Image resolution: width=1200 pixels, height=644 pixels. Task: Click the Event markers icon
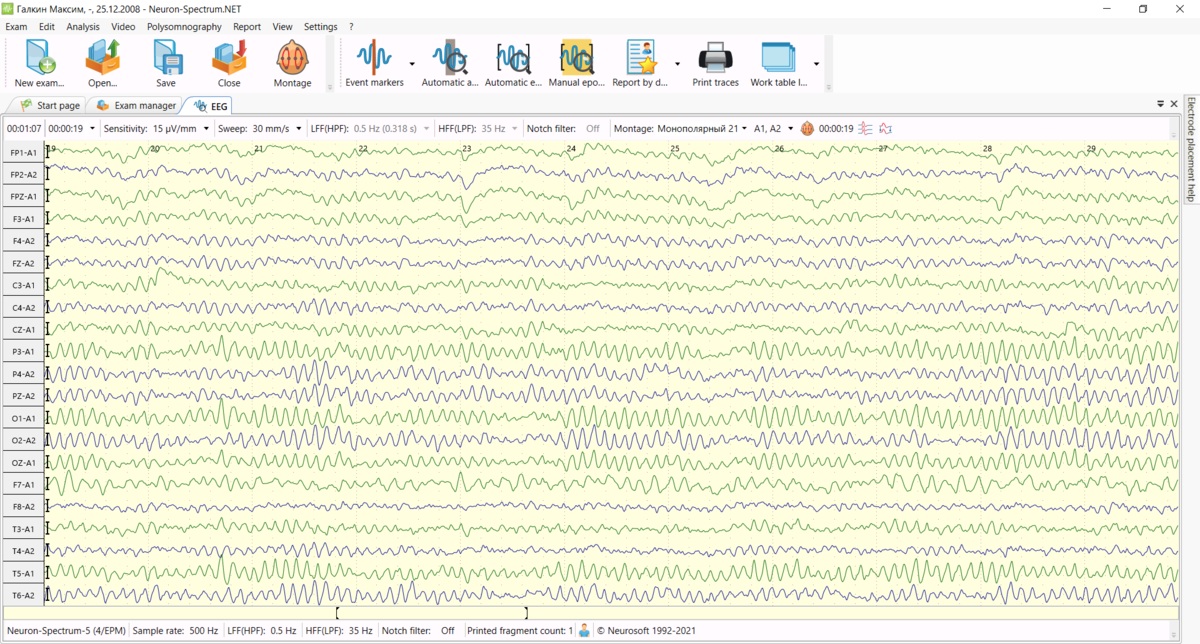tap(375, 58)
